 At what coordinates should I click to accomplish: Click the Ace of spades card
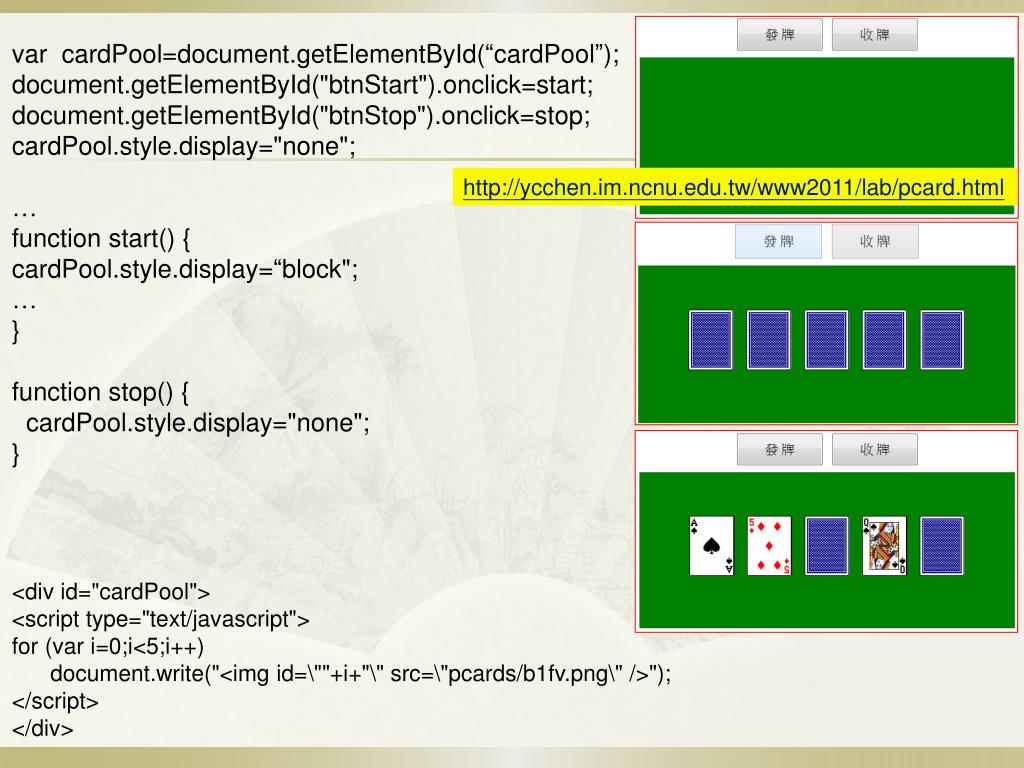[x=711, y=546]
